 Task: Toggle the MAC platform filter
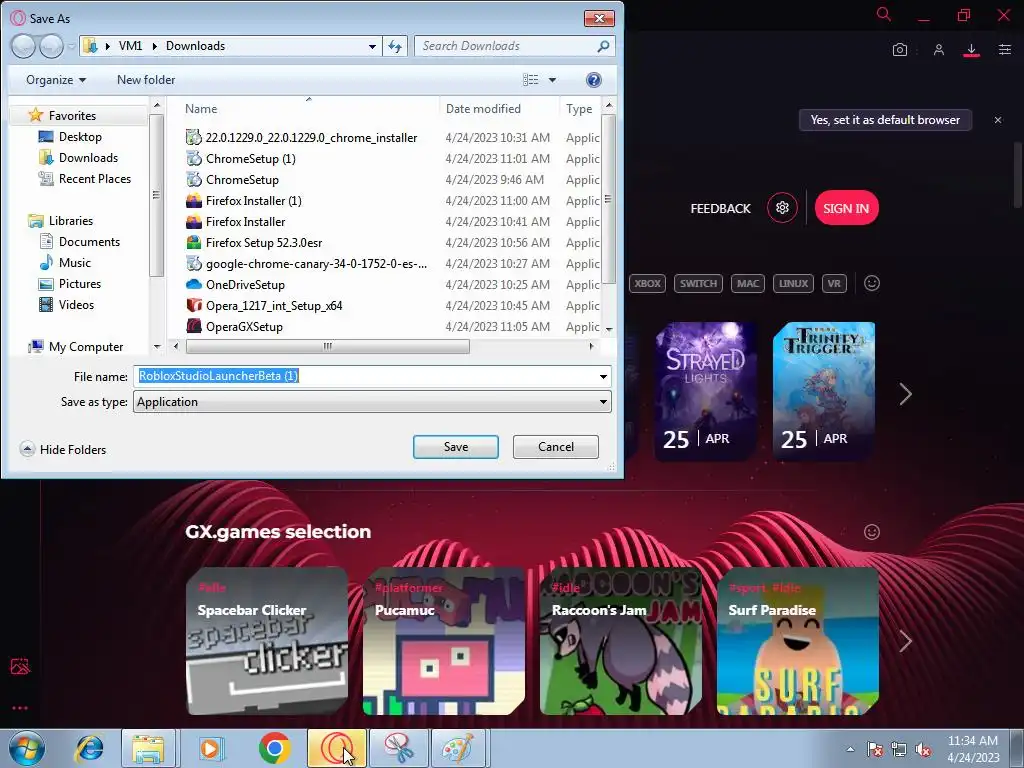click(748, 283)
